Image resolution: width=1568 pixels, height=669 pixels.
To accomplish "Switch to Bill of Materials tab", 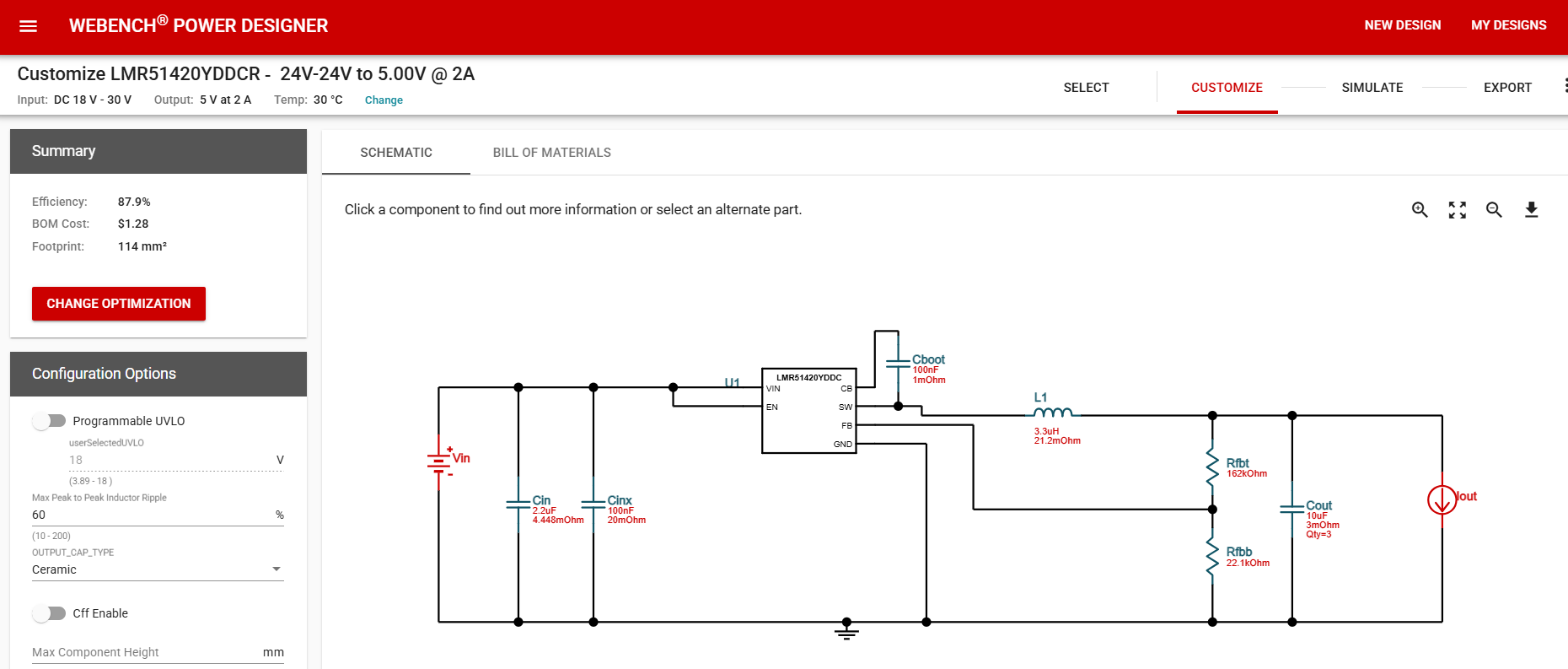I will [x=552, y=153].
